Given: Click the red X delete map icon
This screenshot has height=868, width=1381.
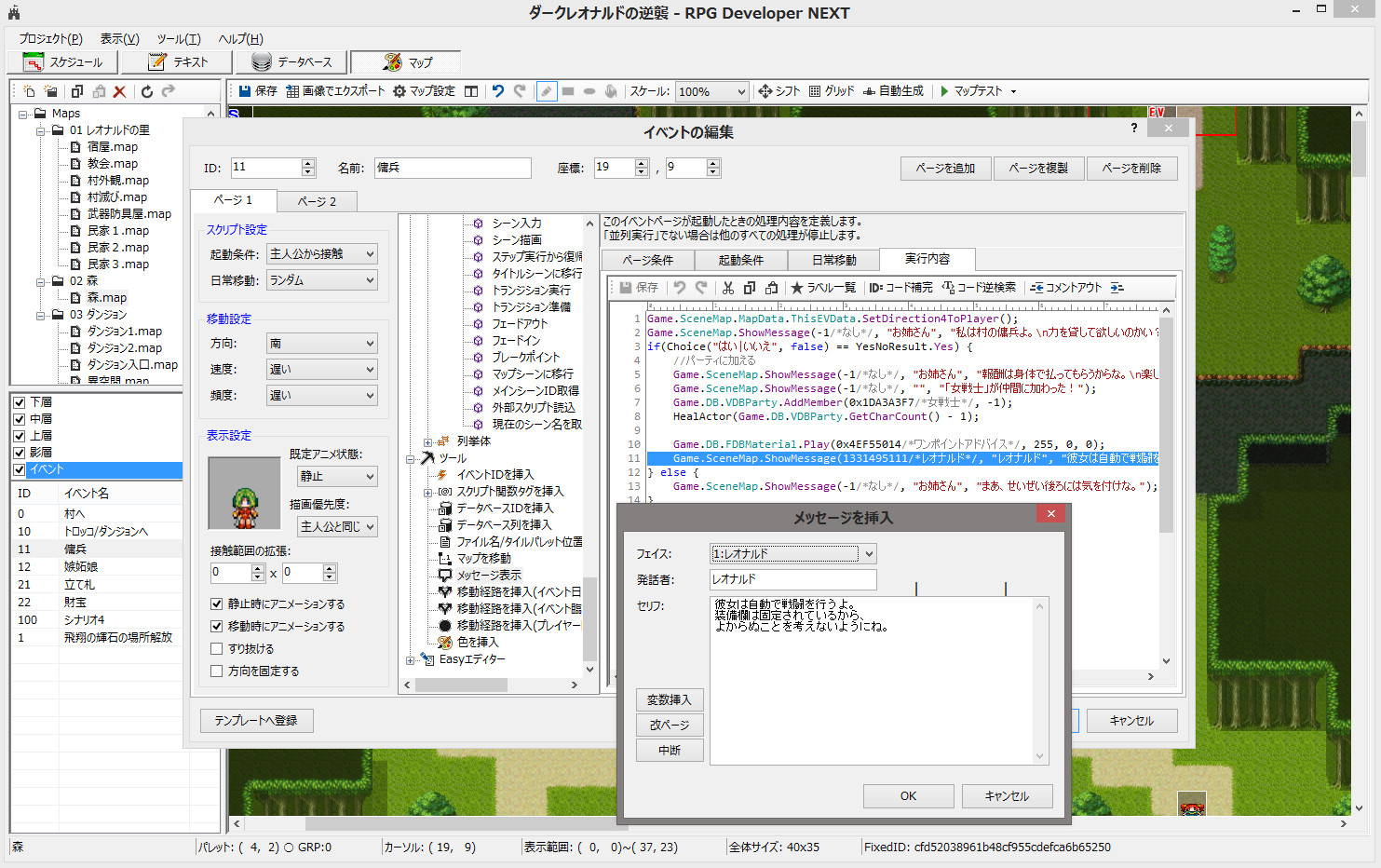Looking at the screenshot, I should pyautogui.click(x=119, y=91).
